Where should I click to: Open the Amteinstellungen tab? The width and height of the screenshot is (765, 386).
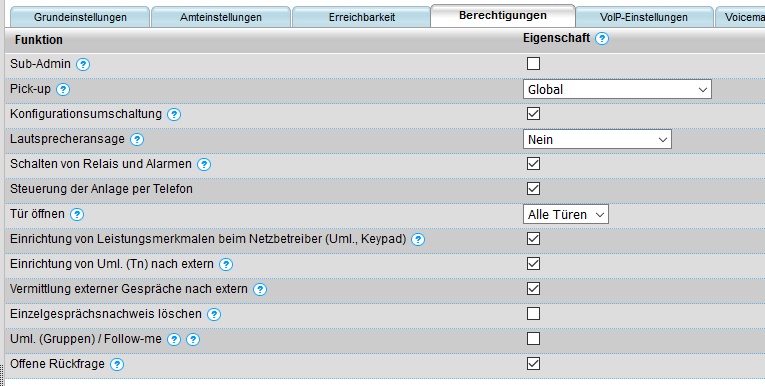pos(221,17)
